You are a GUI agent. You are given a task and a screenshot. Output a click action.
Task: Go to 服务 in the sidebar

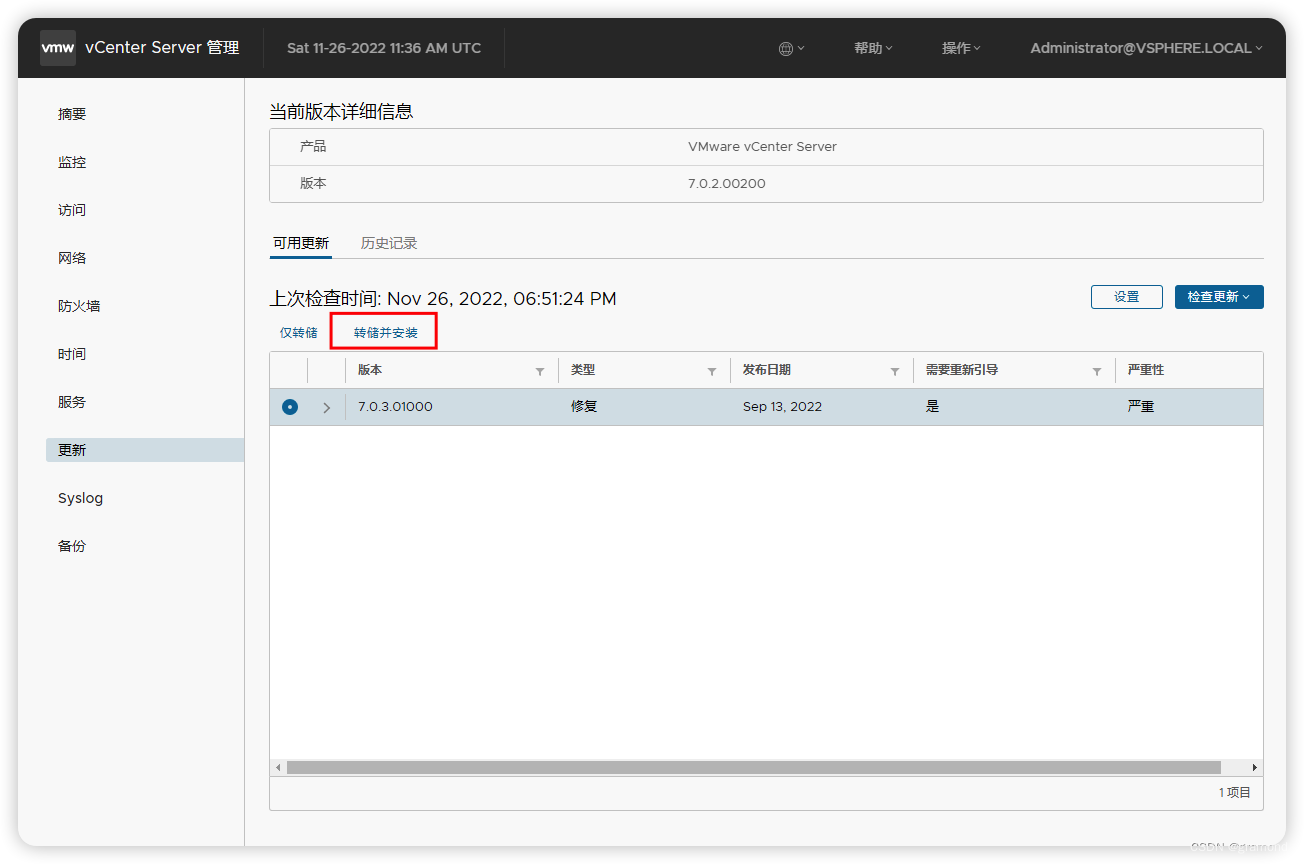[x=72, y=402]
